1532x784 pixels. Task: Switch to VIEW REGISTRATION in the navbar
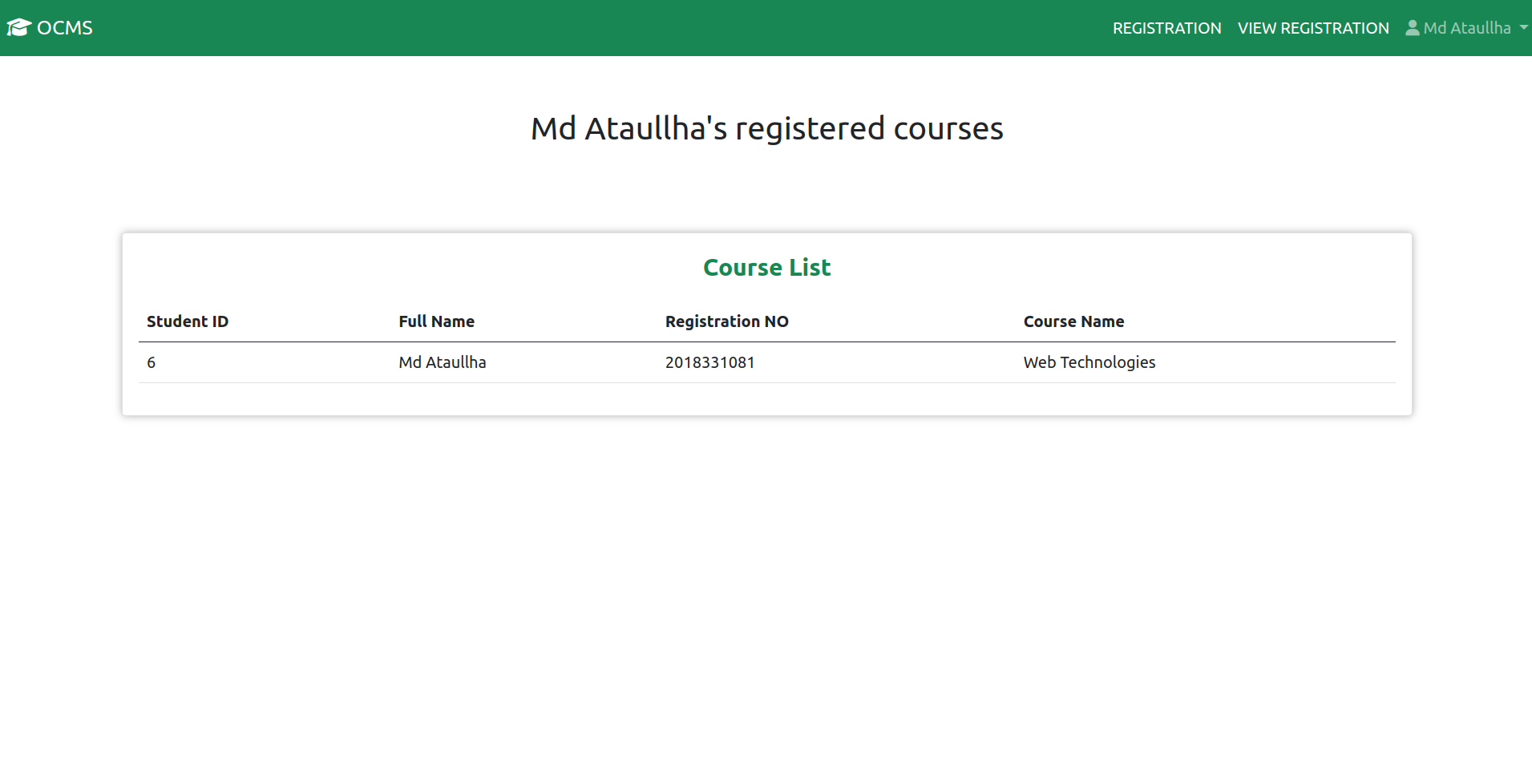click(1312, 27)
